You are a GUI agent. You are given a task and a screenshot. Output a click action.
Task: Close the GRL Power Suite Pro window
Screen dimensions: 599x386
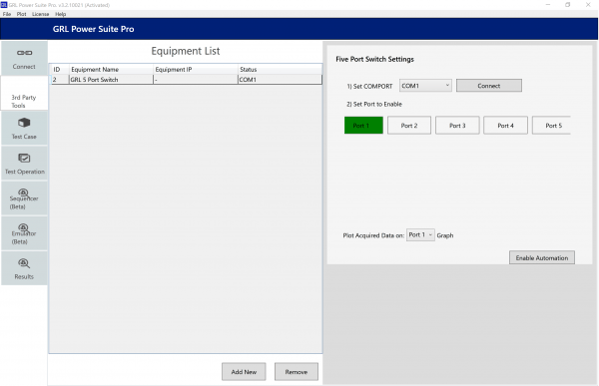tap(588, 5)
